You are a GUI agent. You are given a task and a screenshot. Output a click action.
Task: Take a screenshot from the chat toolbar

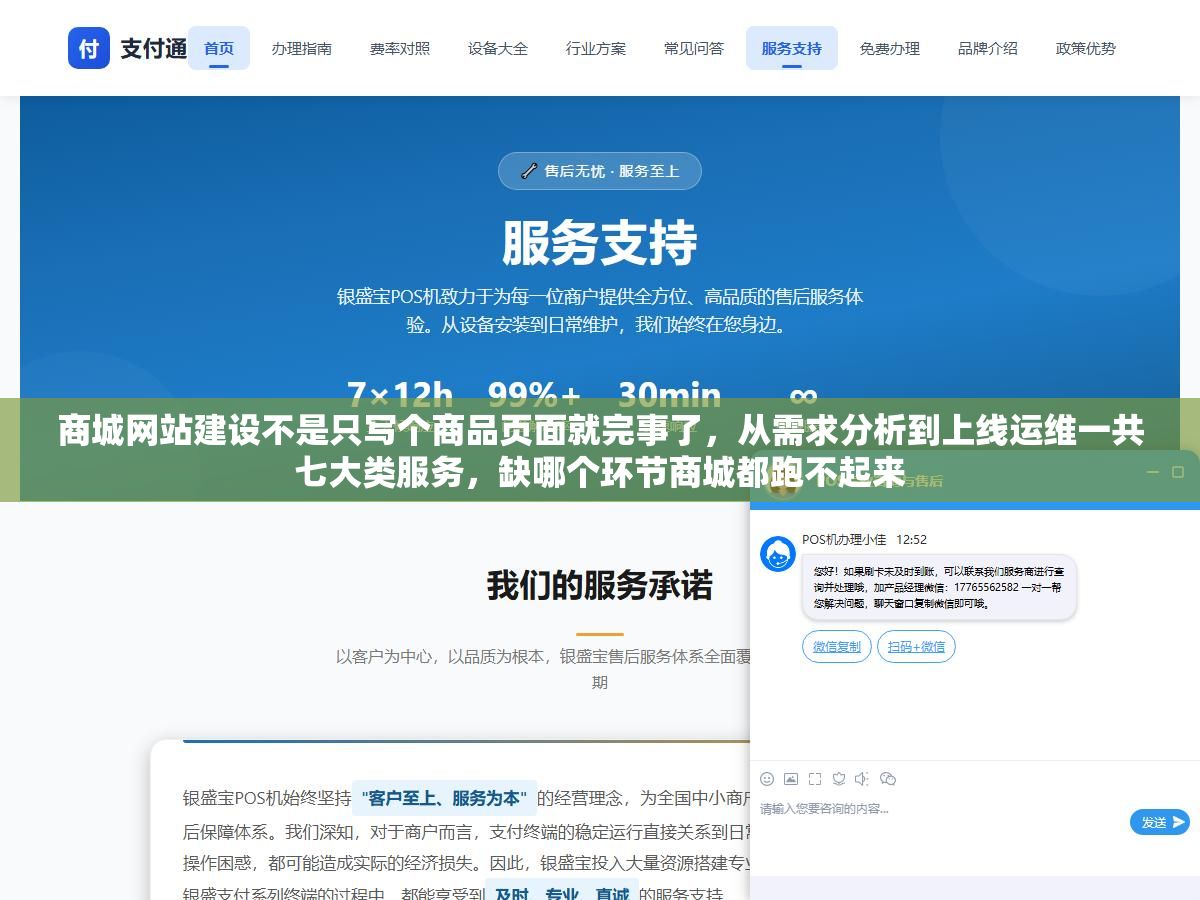coord(815,779)
